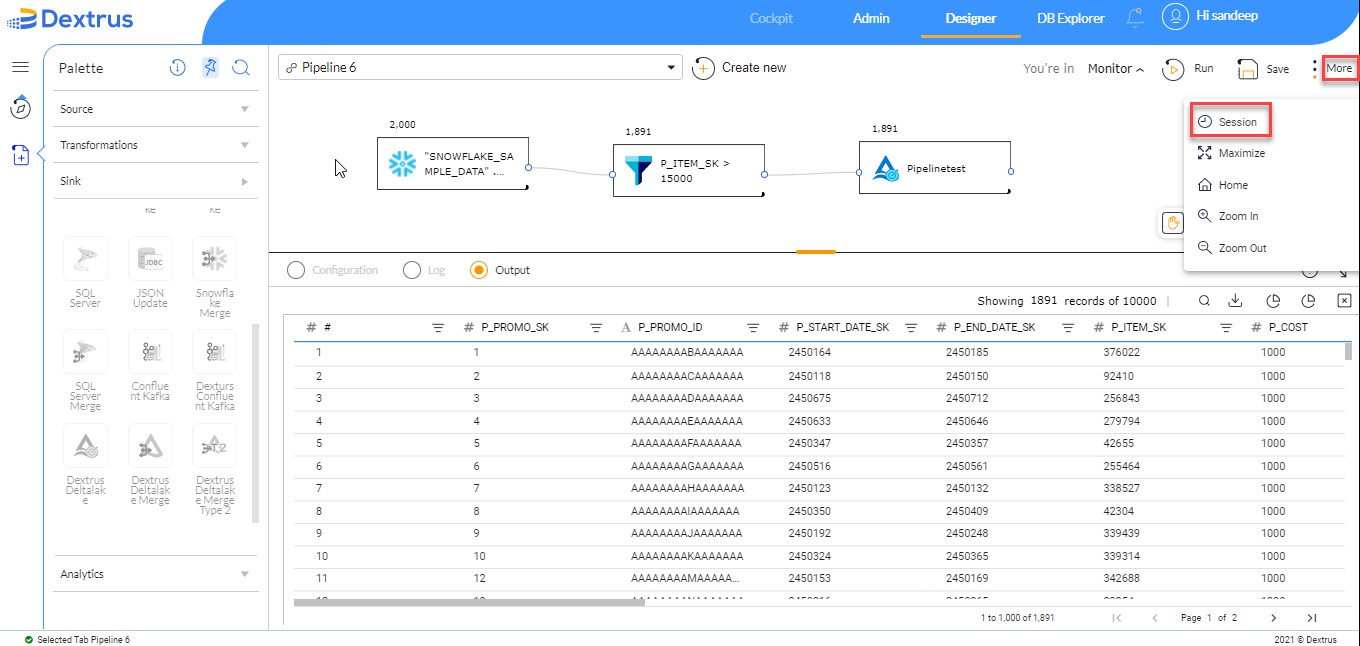
Task: Go to the next page of results
Action: 1273,618
